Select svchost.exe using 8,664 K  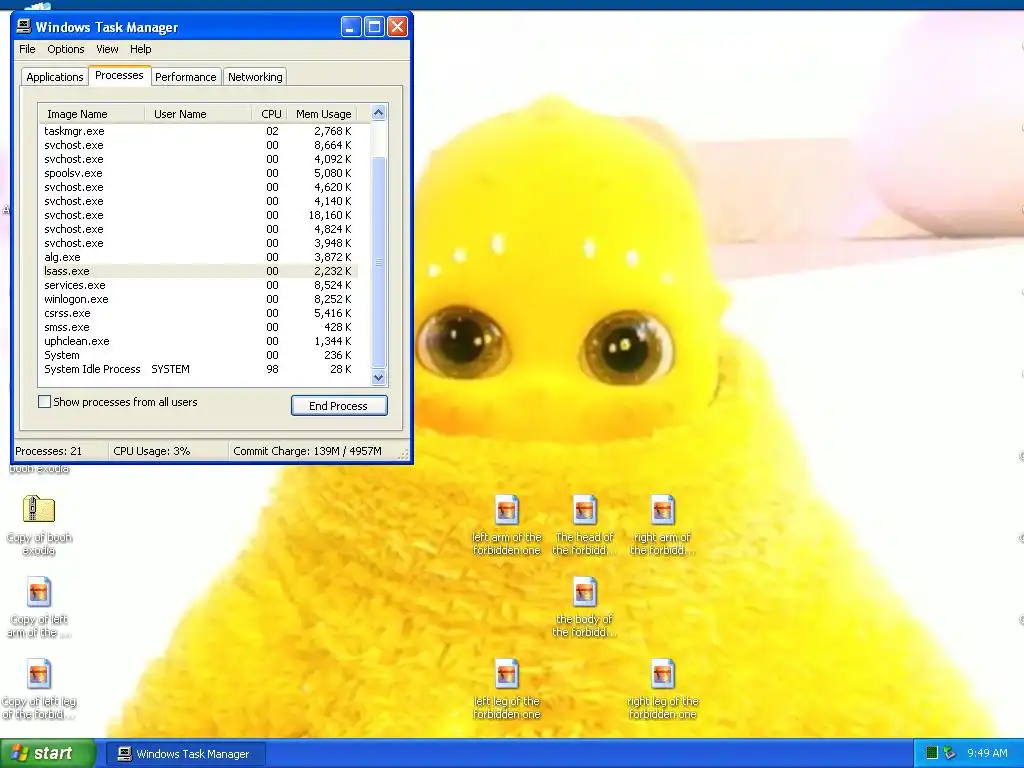pyautogui.click(x=198, y=145)
